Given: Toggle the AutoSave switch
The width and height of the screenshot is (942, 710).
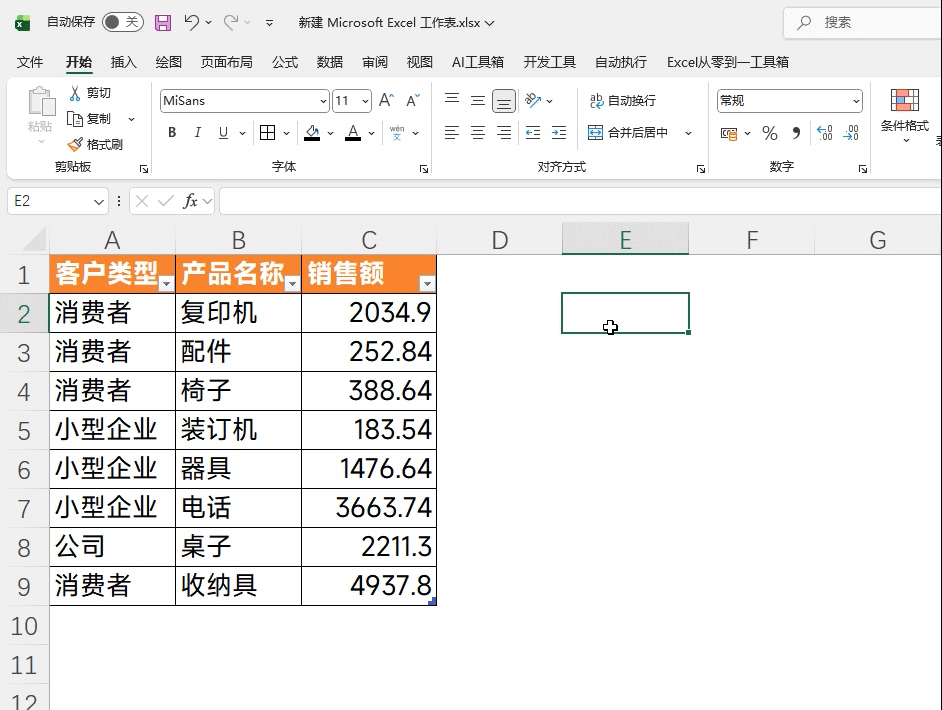Looking at the screenshot, I should coord(123,22).
